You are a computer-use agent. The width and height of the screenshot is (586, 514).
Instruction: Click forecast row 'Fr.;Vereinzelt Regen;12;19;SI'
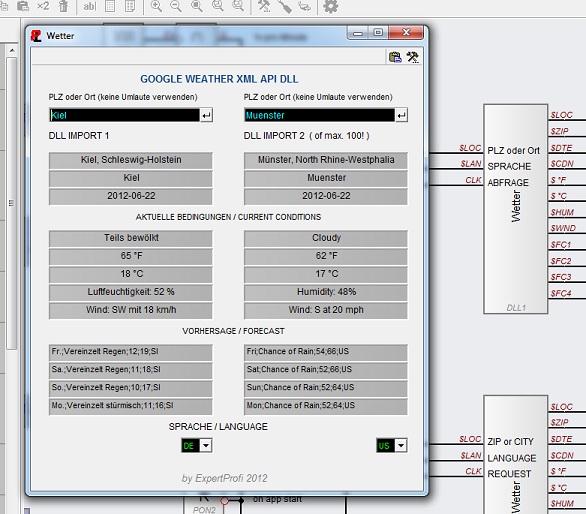[x=131, y=352]
